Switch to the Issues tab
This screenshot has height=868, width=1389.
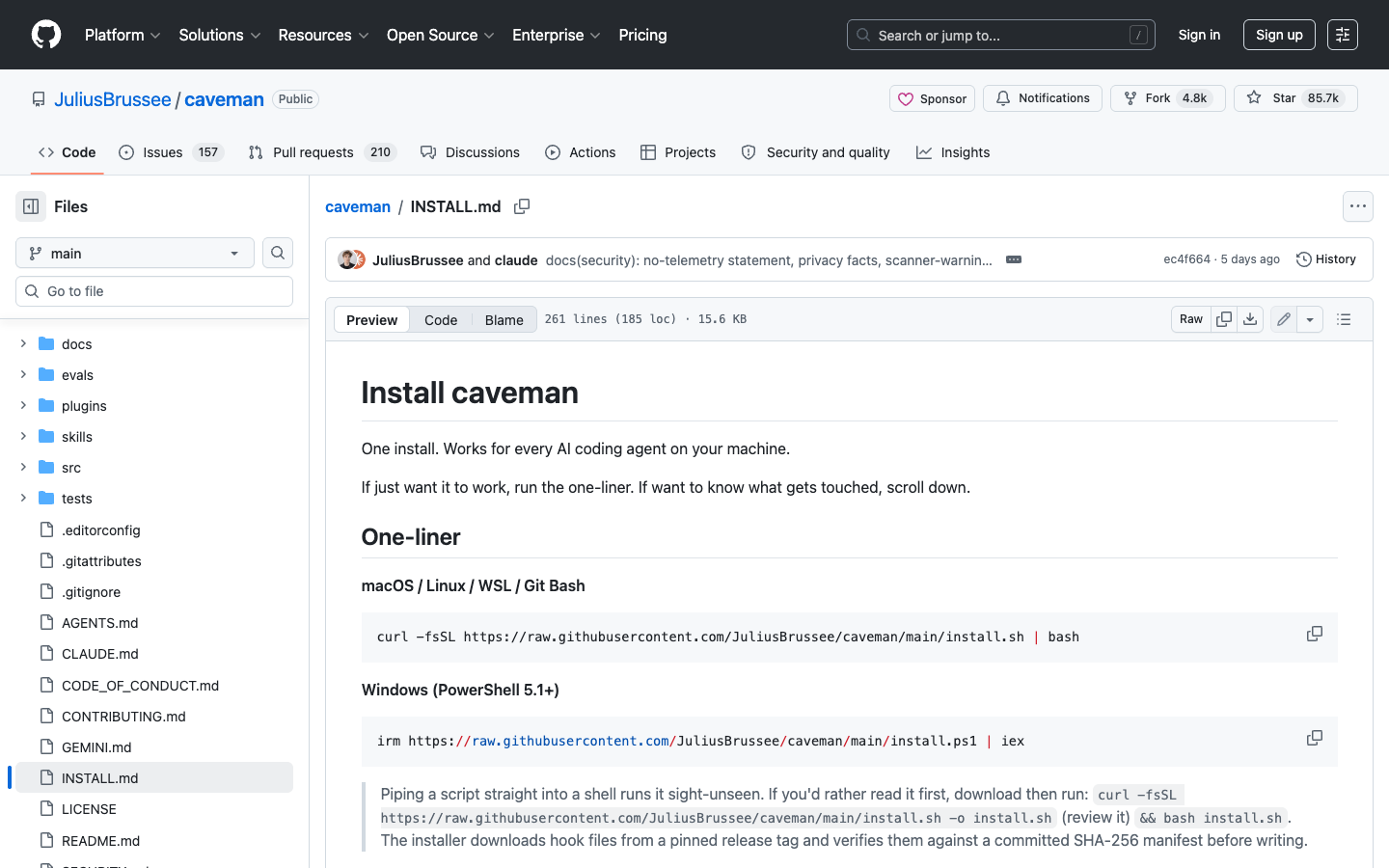pos(171,152)
